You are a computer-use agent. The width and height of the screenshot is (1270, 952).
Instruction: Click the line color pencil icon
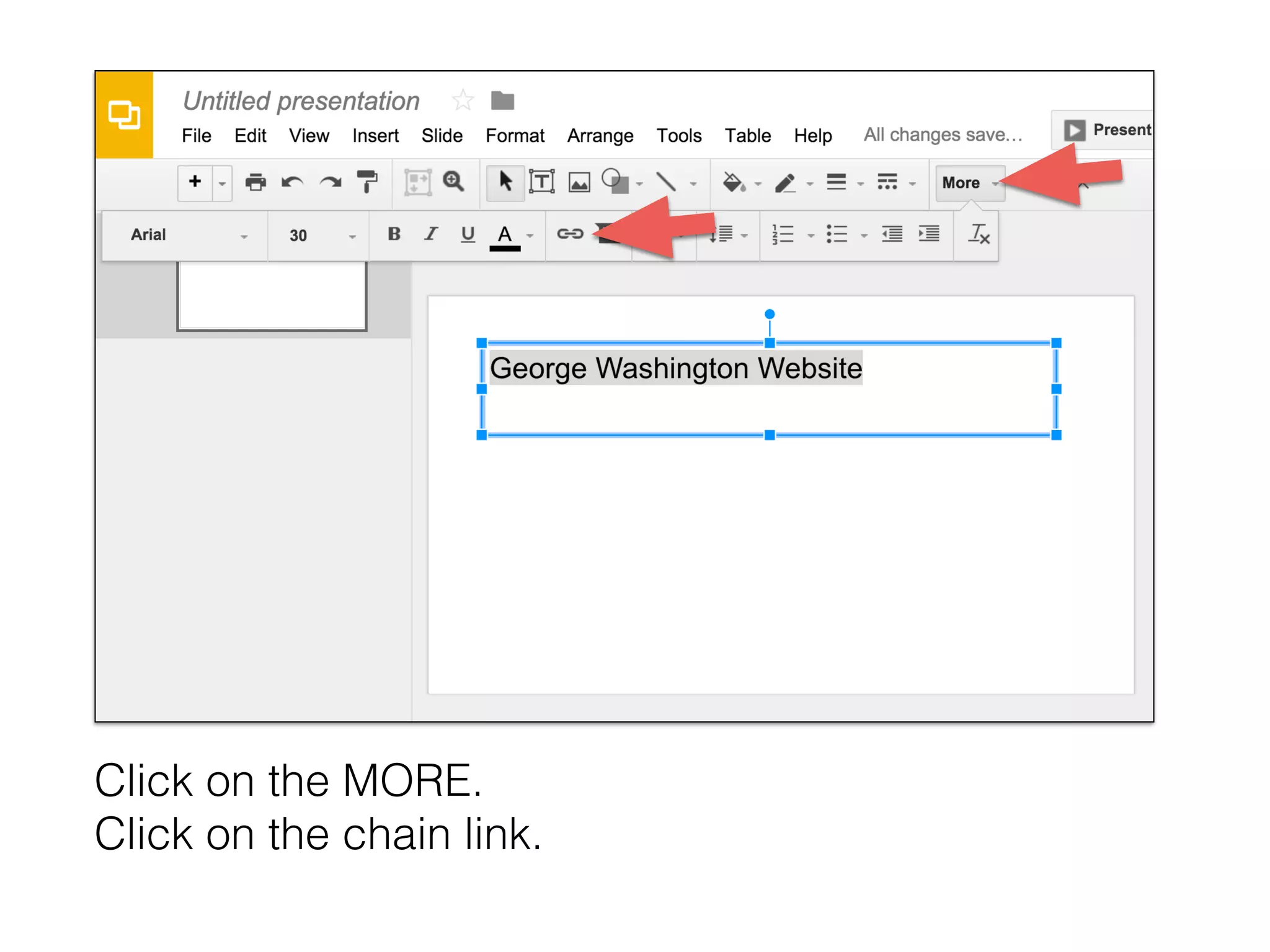785,183
